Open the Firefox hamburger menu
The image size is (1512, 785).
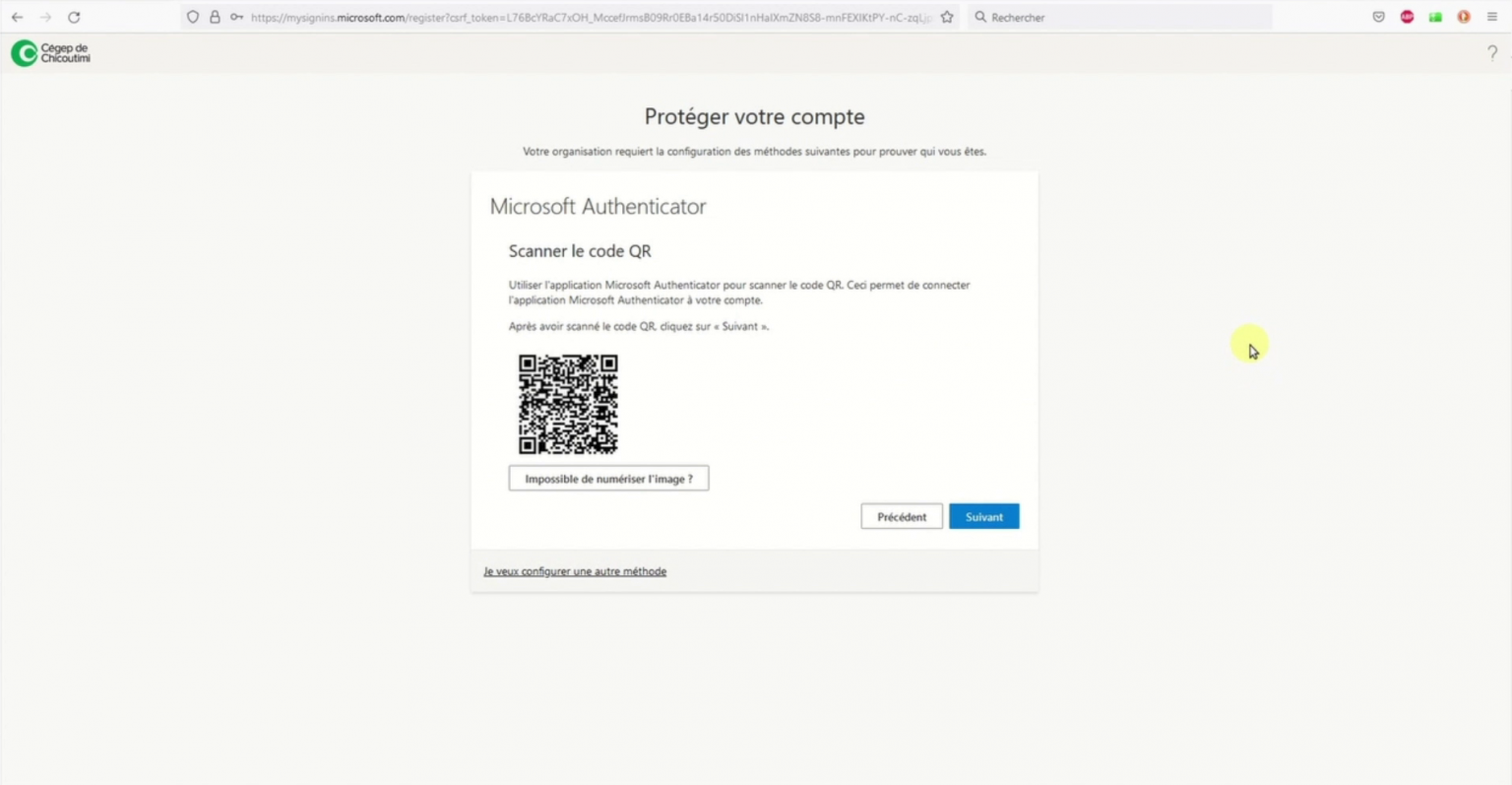click(1492, 17)
